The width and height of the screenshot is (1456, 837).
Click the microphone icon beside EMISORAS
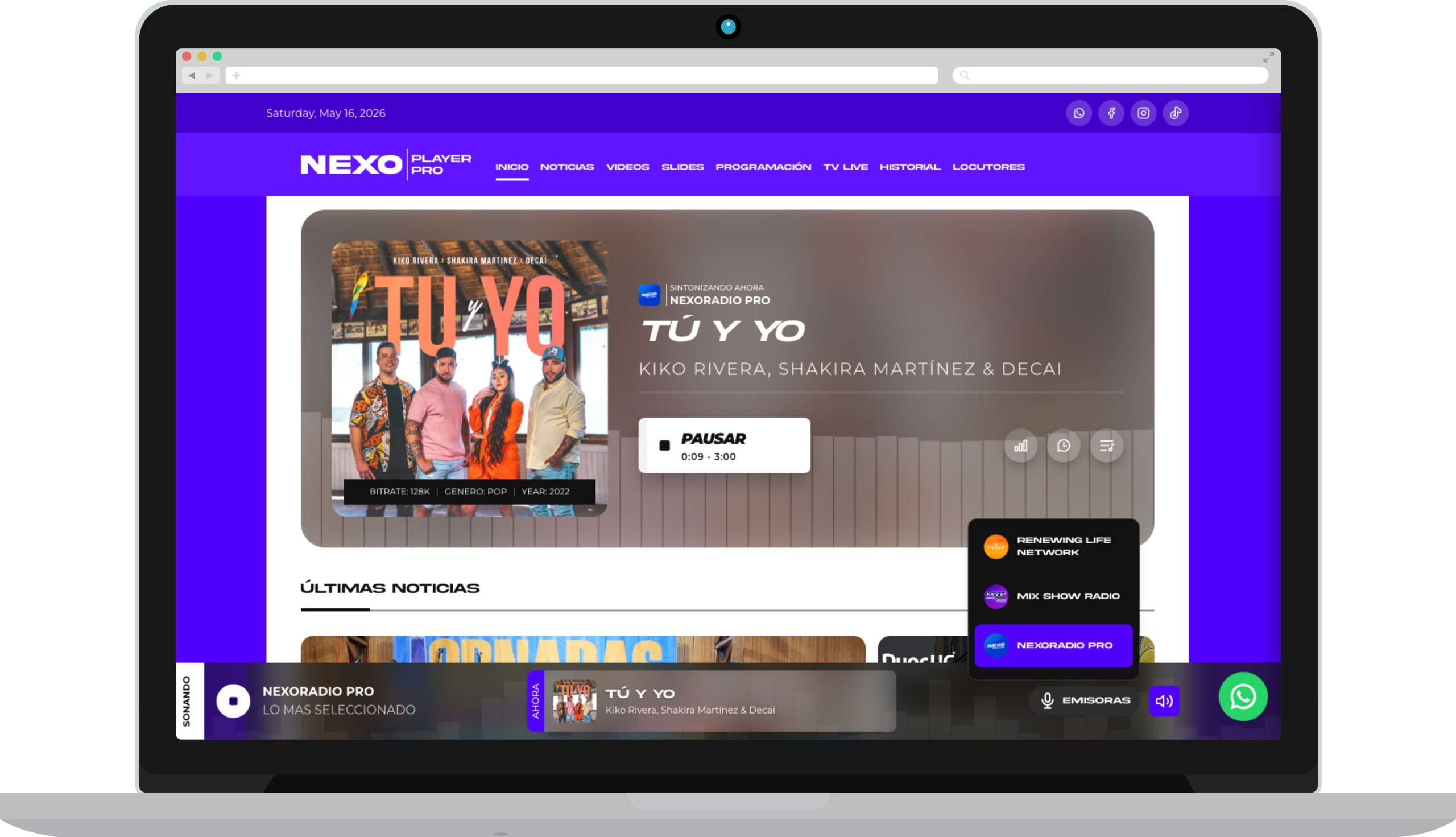(1047, 701)
